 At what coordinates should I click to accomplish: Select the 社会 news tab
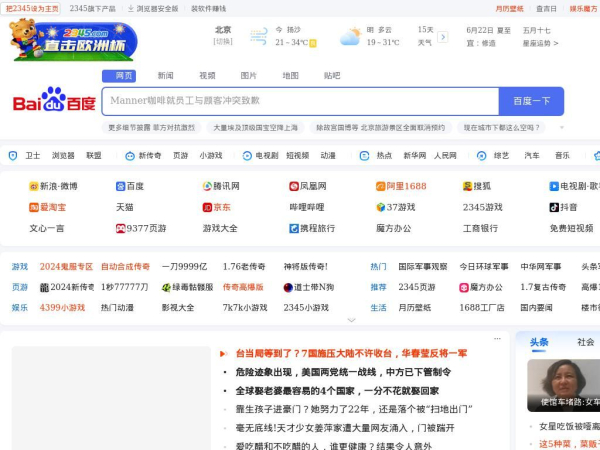(x=585, y=342)
